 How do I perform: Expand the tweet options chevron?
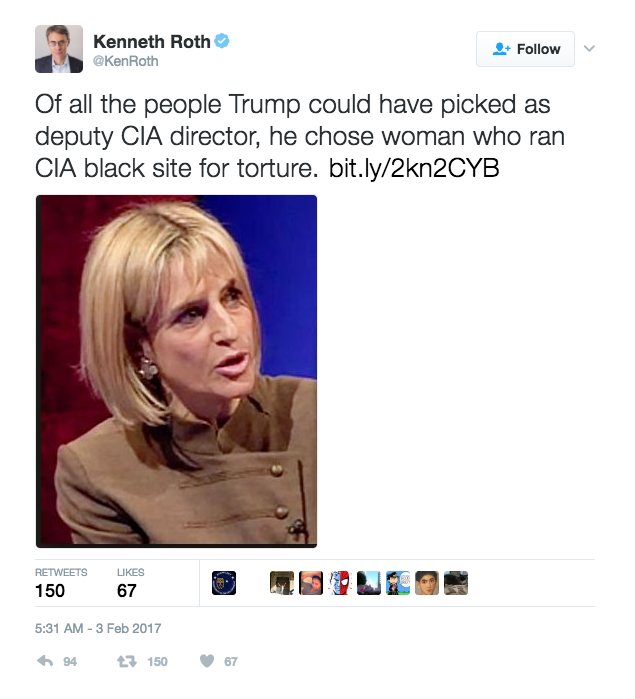(589, 48)
